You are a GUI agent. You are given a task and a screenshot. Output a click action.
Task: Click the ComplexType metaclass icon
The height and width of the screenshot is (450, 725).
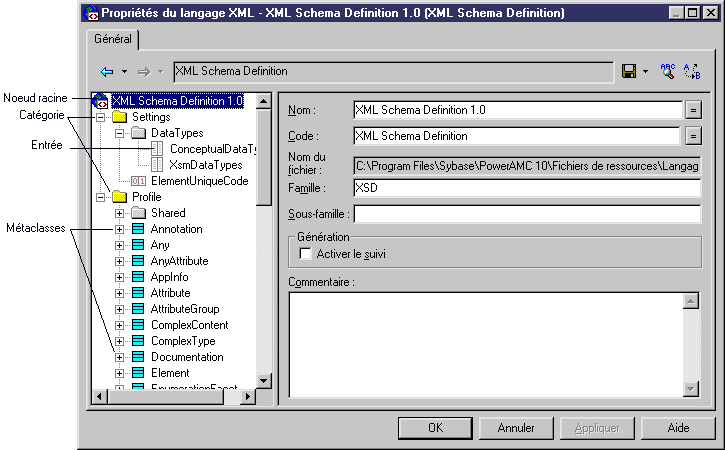tap(138, 341)
